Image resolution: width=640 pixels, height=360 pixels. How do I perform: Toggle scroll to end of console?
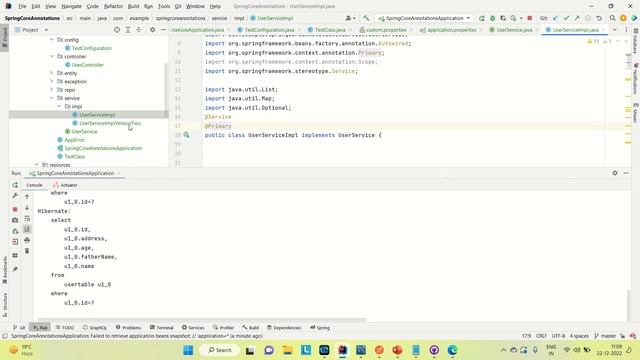27,229
